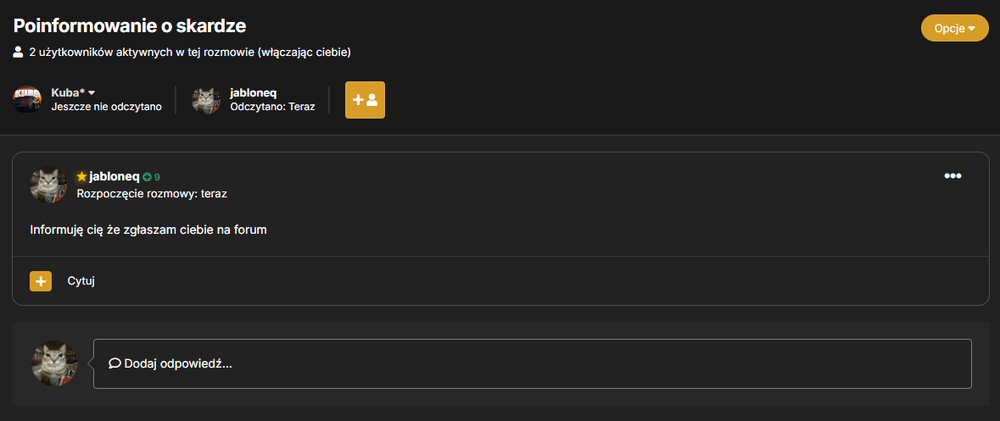This screenshot has width=1000, height=421.
Task: Click the user icon beside active users count
Action: tap(18, 52)
